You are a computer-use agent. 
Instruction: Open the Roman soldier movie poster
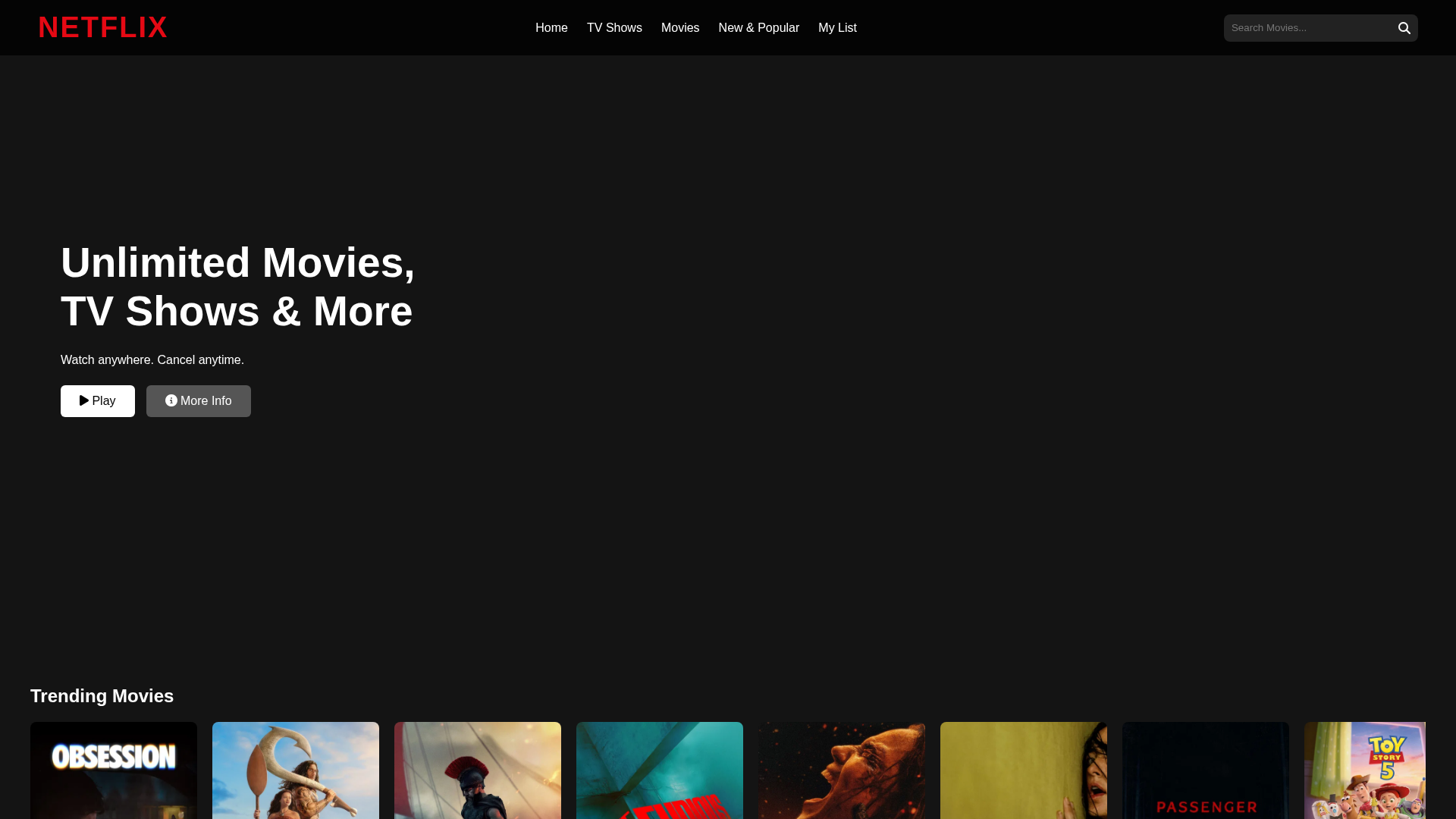478,770
